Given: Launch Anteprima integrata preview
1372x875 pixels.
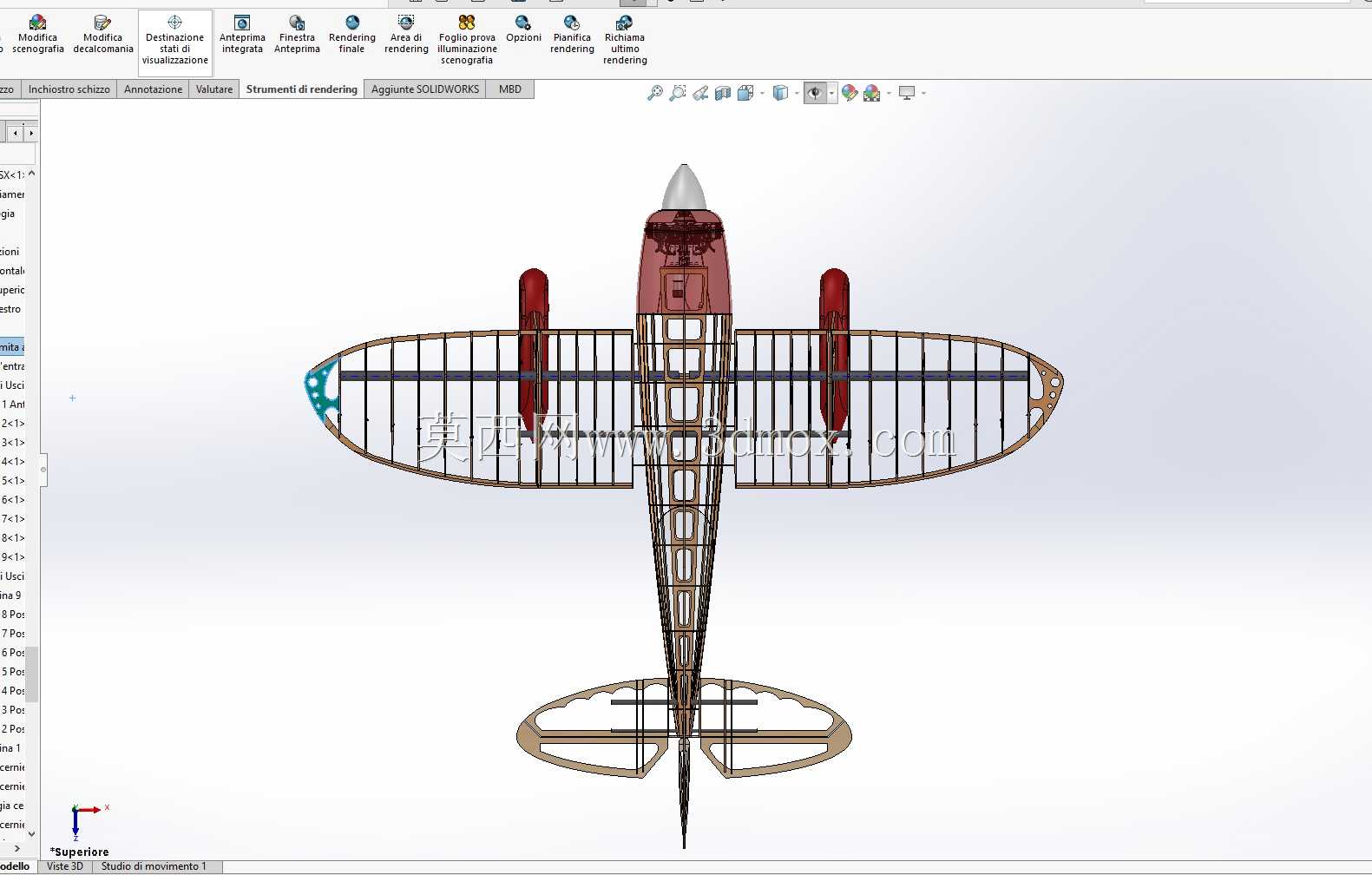Looking at the screenshot, I should 242,35.
